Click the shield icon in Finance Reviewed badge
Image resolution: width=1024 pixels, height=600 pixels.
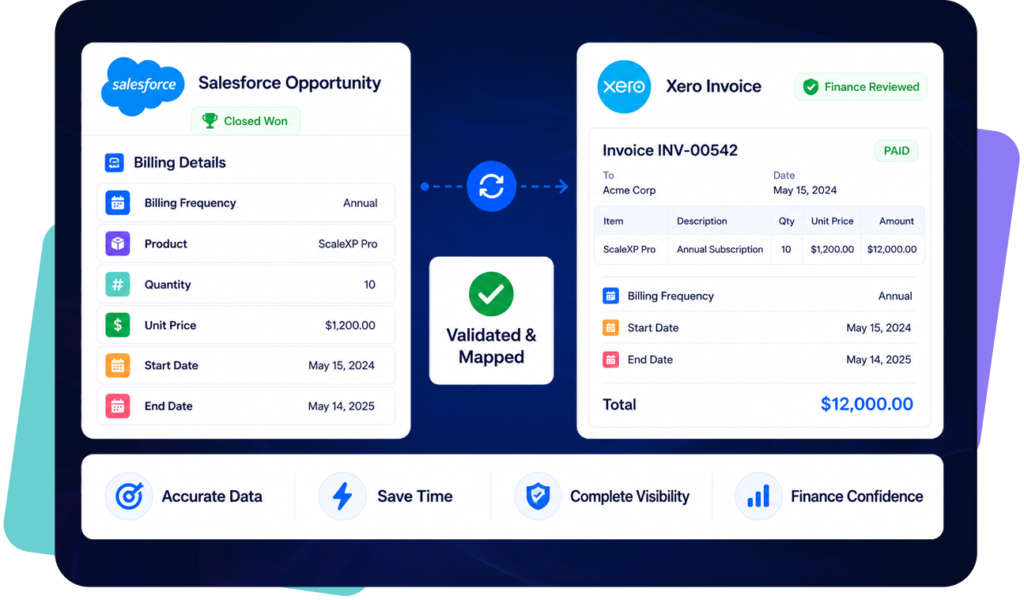810,87
